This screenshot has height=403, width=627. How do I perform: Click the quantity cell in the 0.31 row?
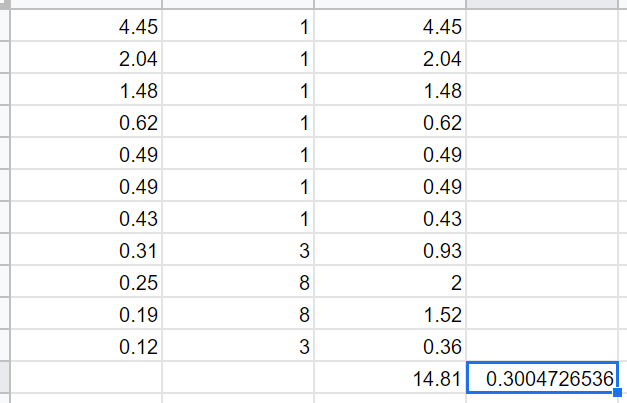(x=238, y=249)
